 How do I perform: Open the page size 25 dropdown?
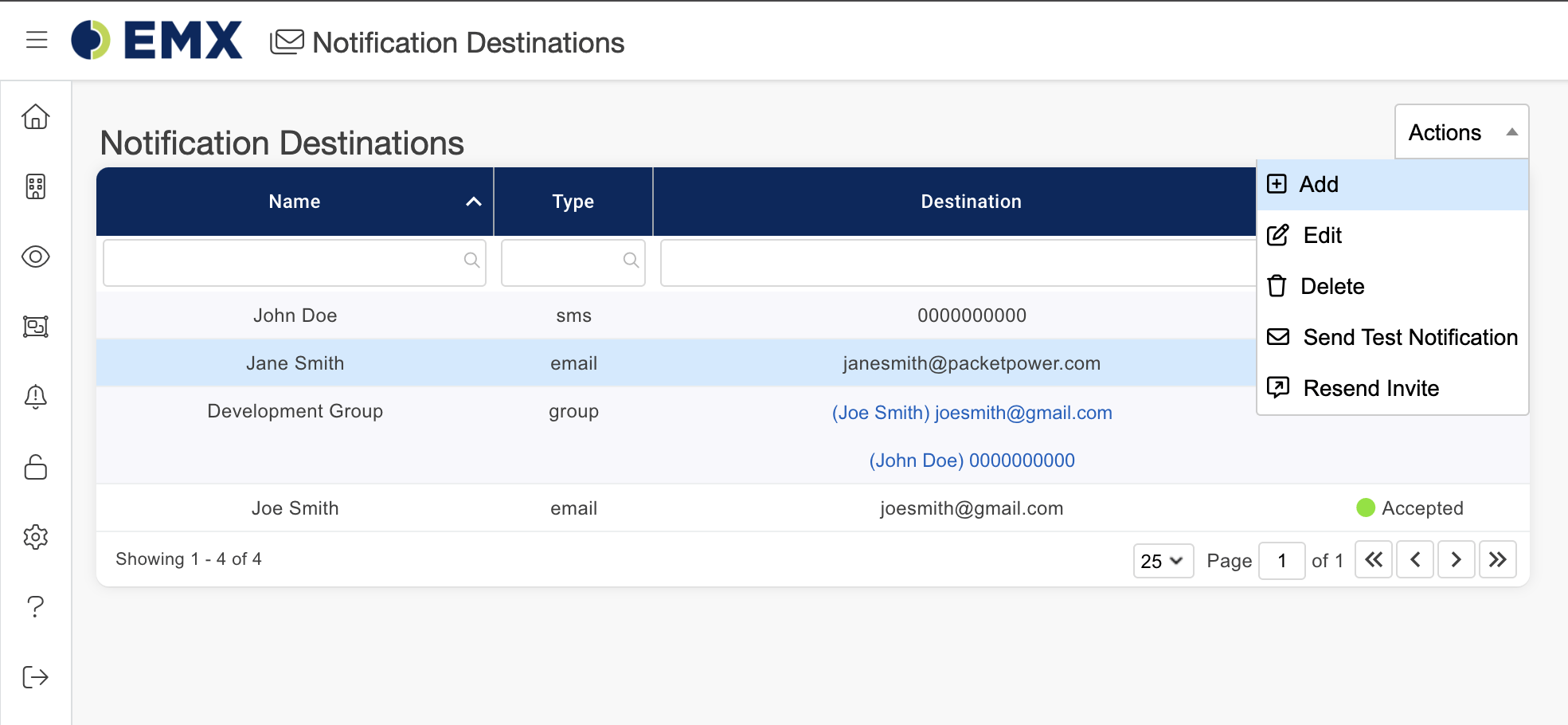pos(1163,560)
